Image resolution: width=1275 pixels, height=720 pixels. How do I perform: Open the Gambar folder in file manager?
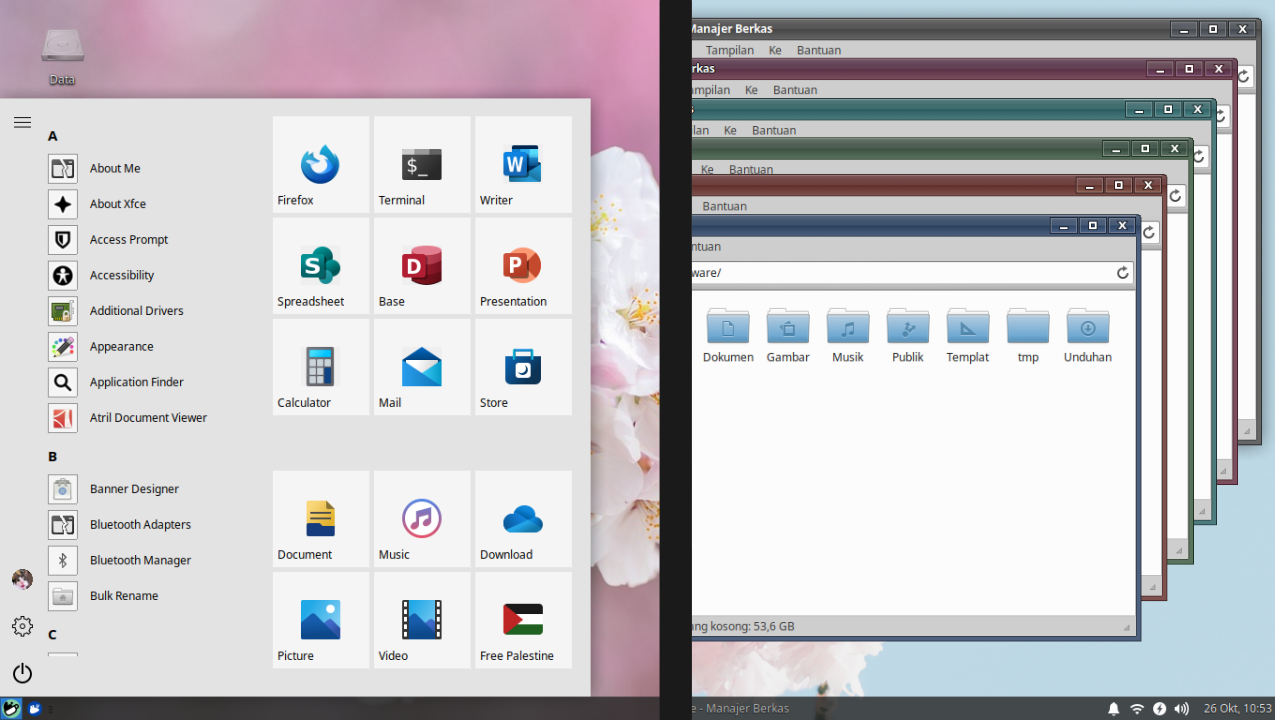(788, 336)
